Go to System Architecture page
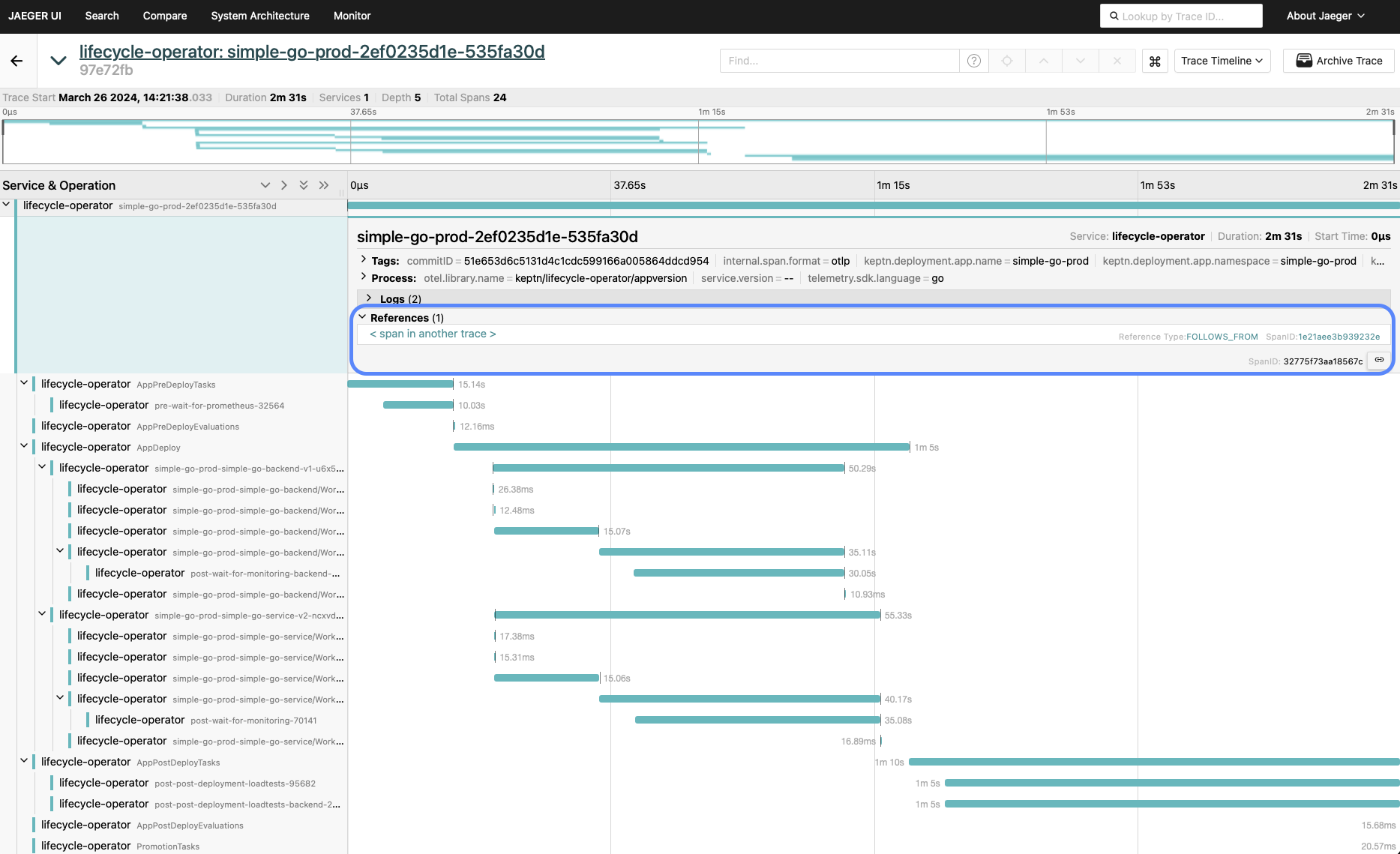Image resolution: width=1400 pixels, height=854 pixels. click(x=259, y=16)
